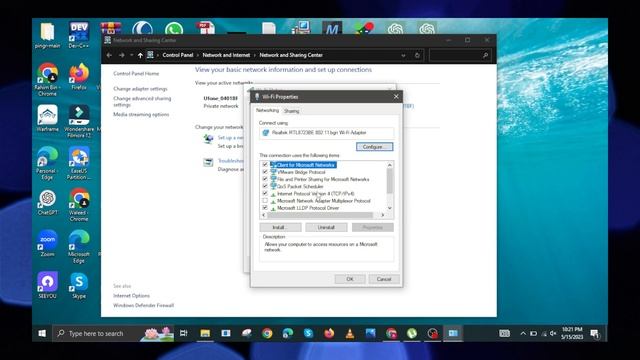640x360 pixels.
Task: Open Windows Defender Firewall link
Action: tap(144, 305)
